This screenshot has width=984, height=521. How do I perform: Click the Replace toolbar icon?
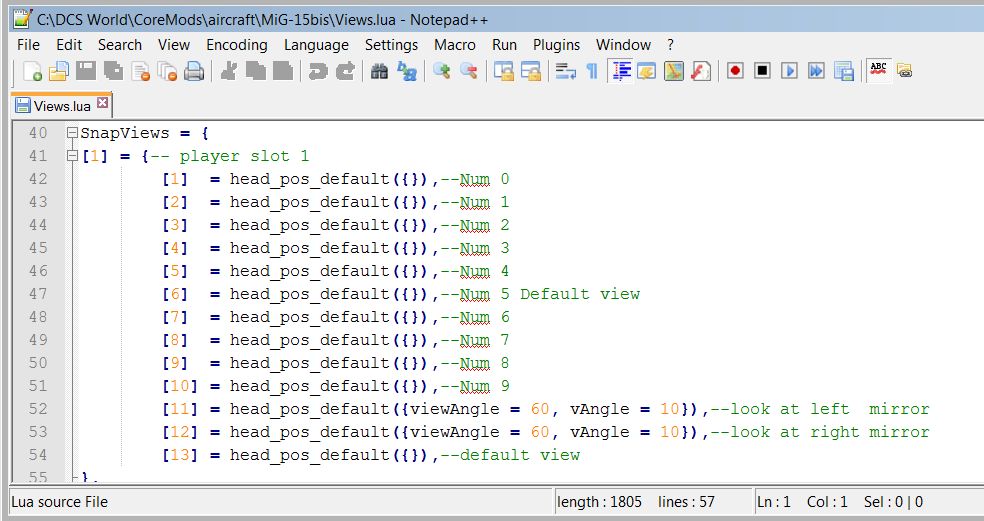tap(407, 71)
